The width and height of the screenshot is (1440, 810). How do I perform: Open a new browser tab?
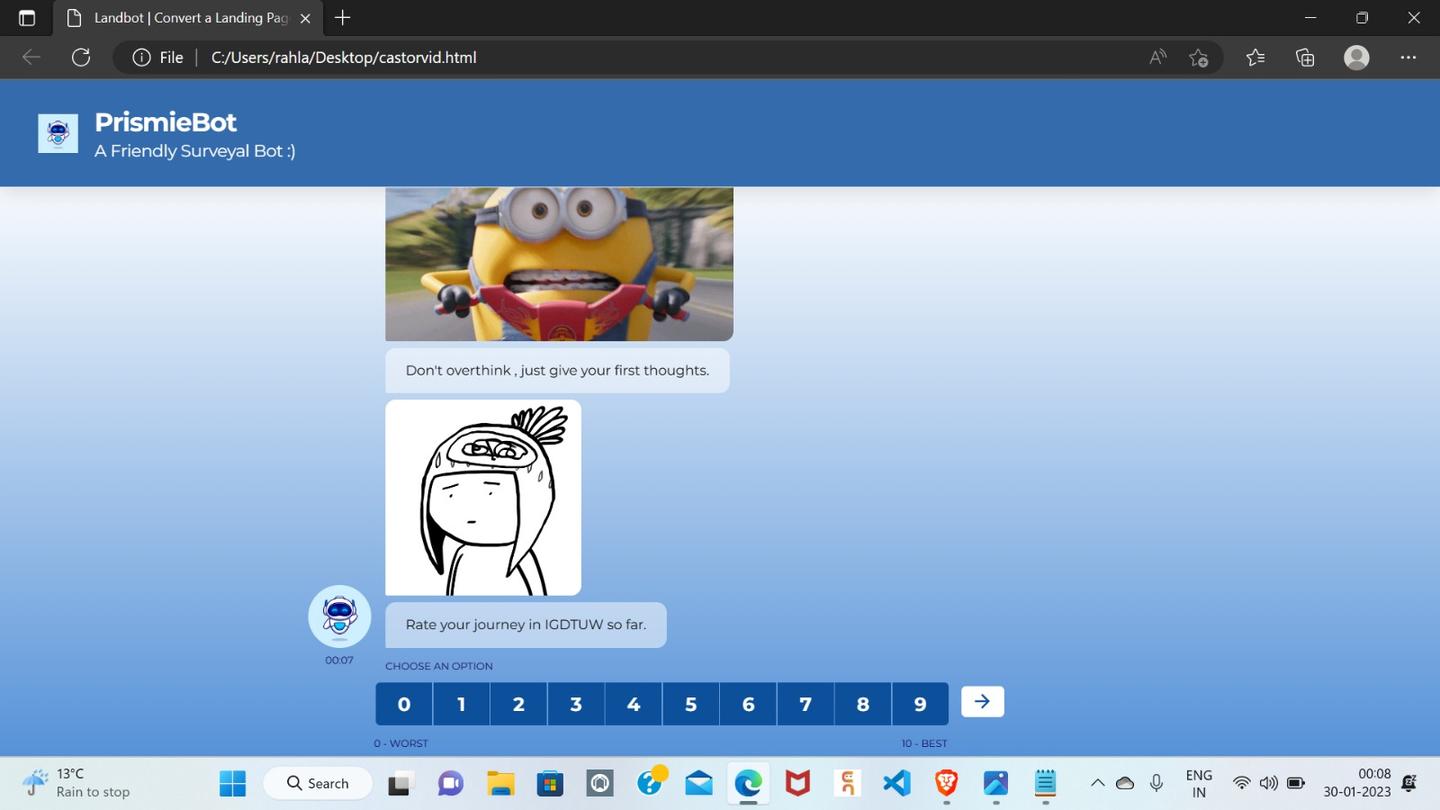[x=342, y=18]
